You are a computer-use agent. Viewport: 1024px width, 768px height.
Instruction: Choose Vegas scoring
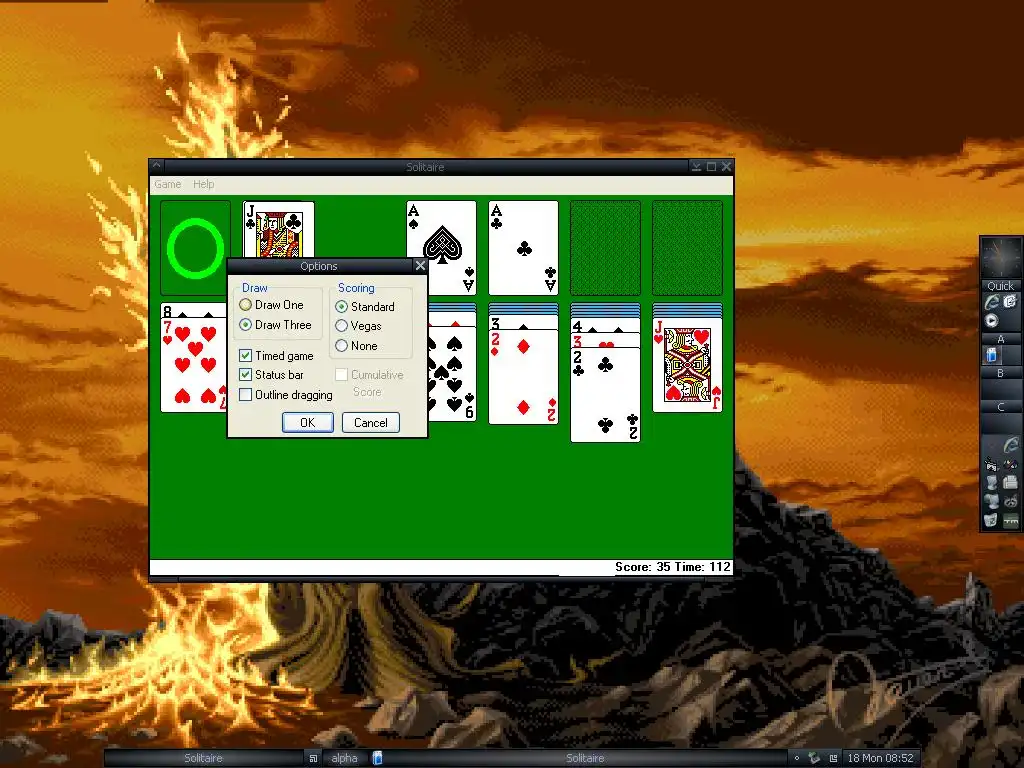359,326
